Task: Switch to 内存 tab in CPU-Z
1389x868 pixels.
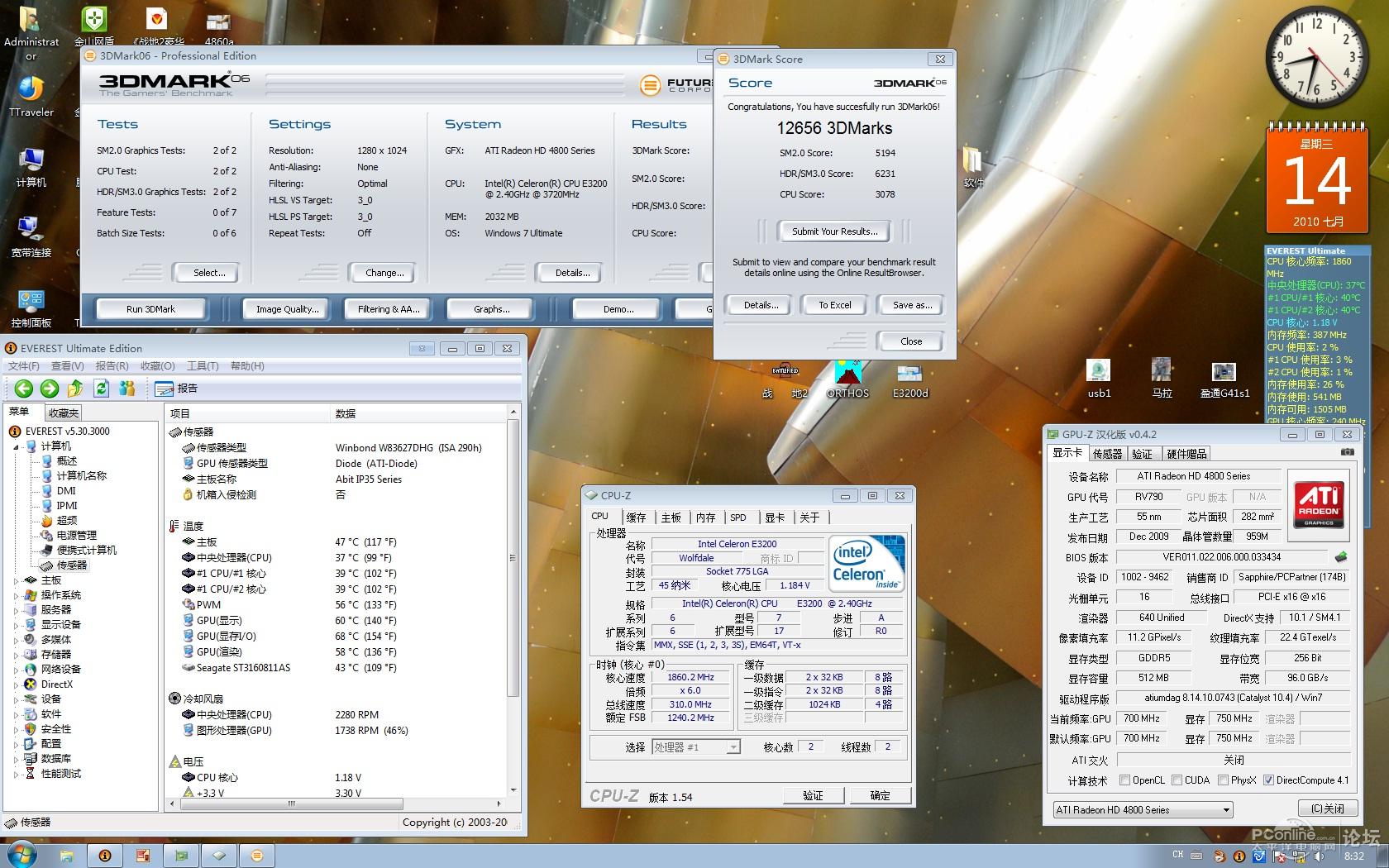Action: pyautogui.click(x=705, y=517)
